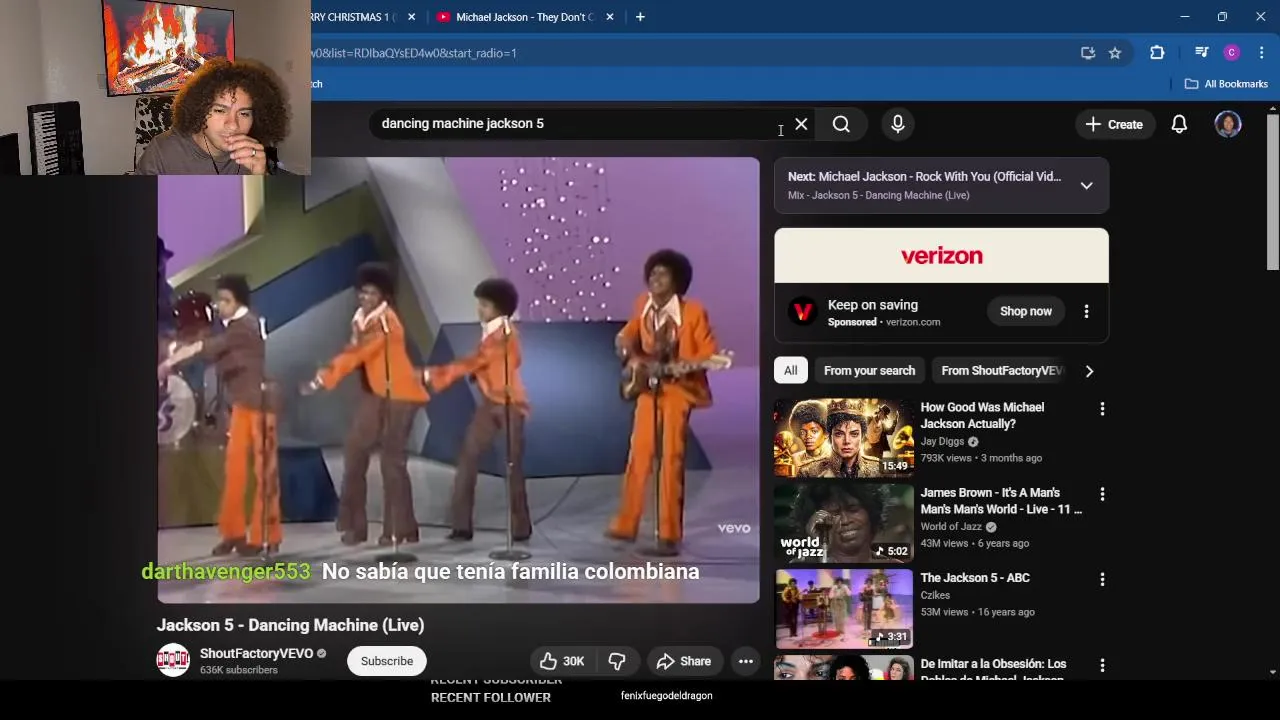Click the Verizon ad logo icon
Viewport: 1280px width, 720px height.
(802, 311)
